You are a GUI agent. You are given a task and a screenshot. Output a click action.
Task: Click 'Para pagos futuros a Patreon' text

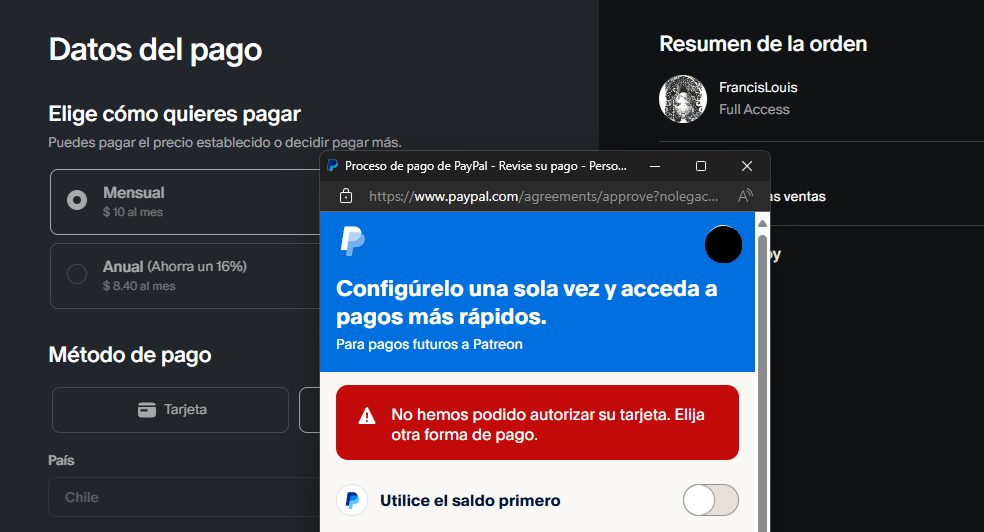click(429, 344)
